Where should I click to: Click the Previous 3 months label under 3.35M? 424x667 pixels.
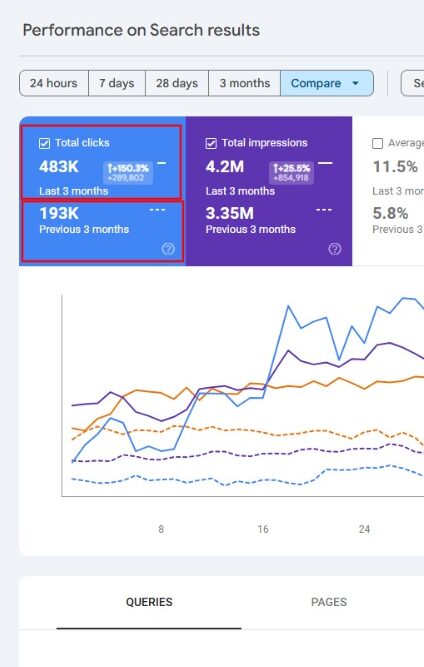250,229
